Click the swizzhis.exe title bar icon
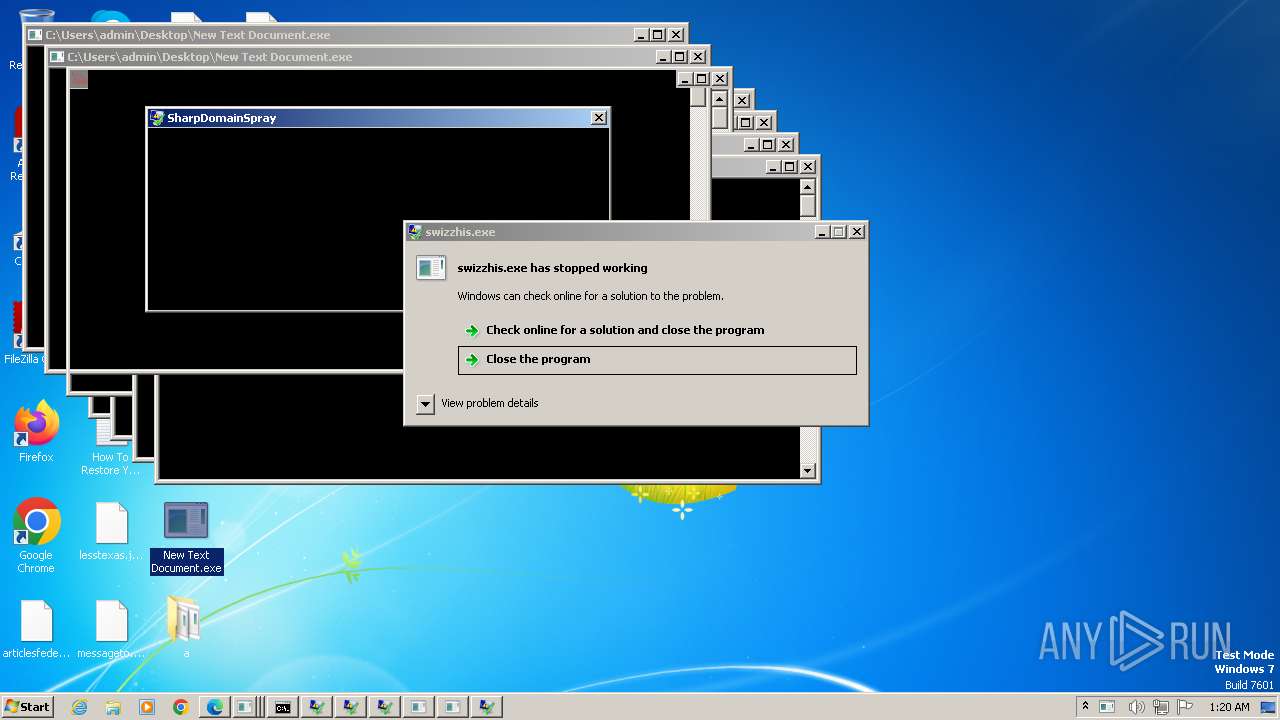The image size is (1280, 720). pyautogui.click(x=415, y=232)
